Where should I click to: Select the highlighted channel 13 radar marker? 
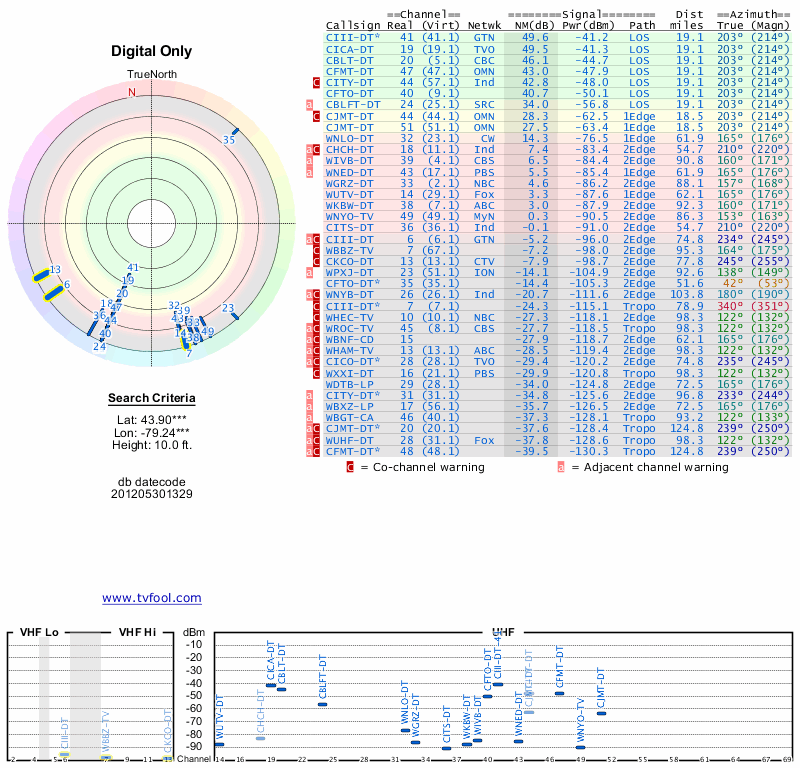(x=43, y=275)
